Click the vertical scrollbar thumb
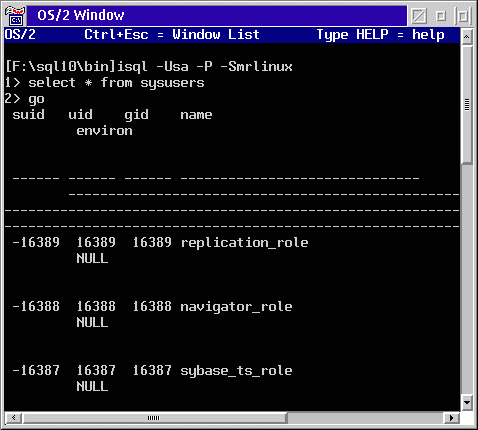478x430 pixels. [x=467, y=105]
